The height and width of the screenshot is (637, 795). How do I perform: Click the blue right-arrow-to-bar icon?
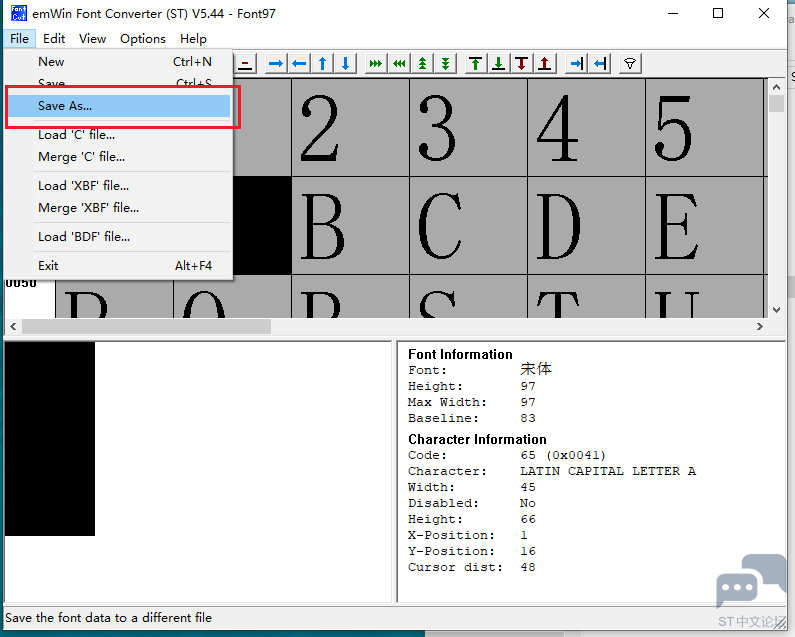(x=576, y=63)
